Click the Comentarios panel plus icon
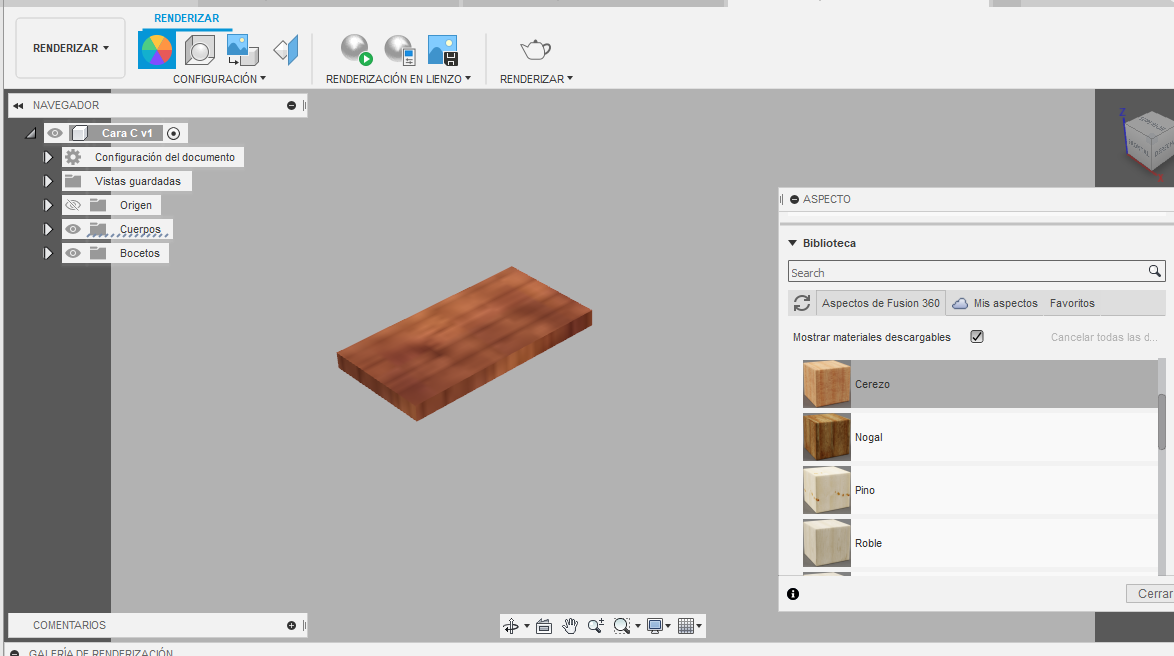1174x656 pixels. click(x=291, y=625)
